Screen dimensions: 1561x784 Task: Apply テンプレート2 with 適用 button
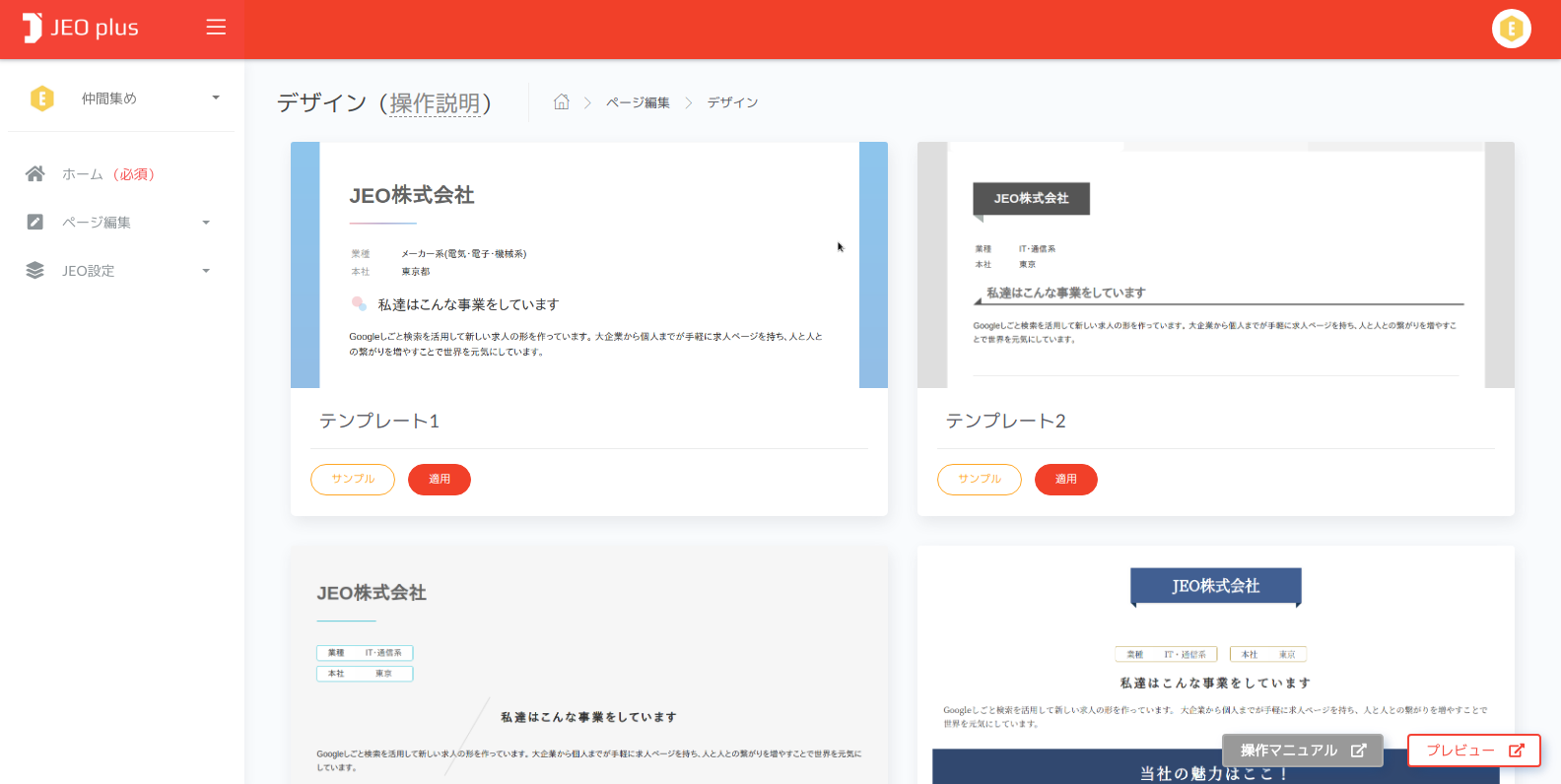pos(1066,480)
